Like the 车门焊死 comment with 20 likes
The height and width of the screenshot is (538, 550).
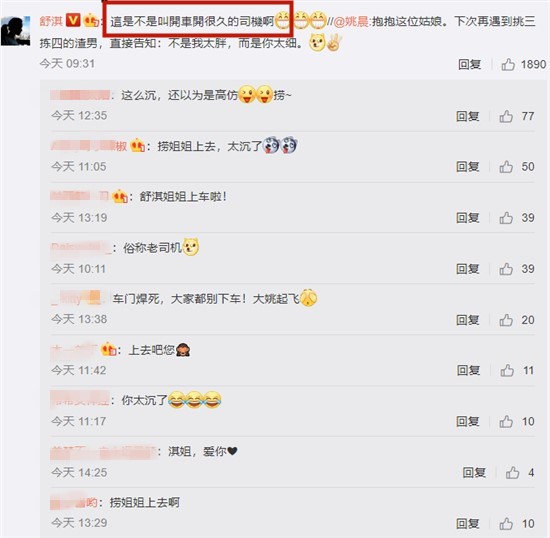pyautogui.click(x=506, y=320)
